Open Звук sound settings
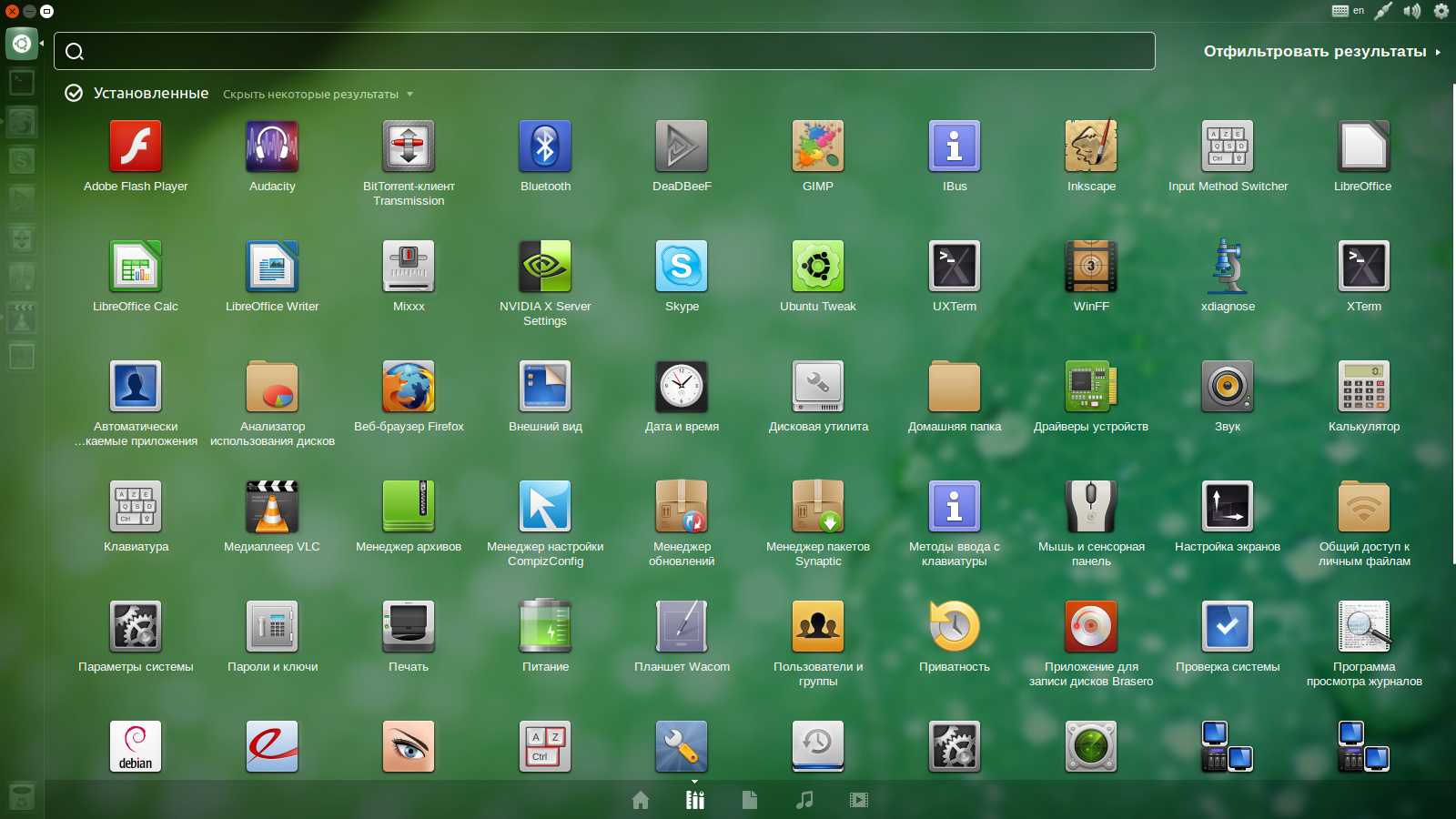Image resolution: width=1456 pixels, height=819 pixels. pos(1228,387)
